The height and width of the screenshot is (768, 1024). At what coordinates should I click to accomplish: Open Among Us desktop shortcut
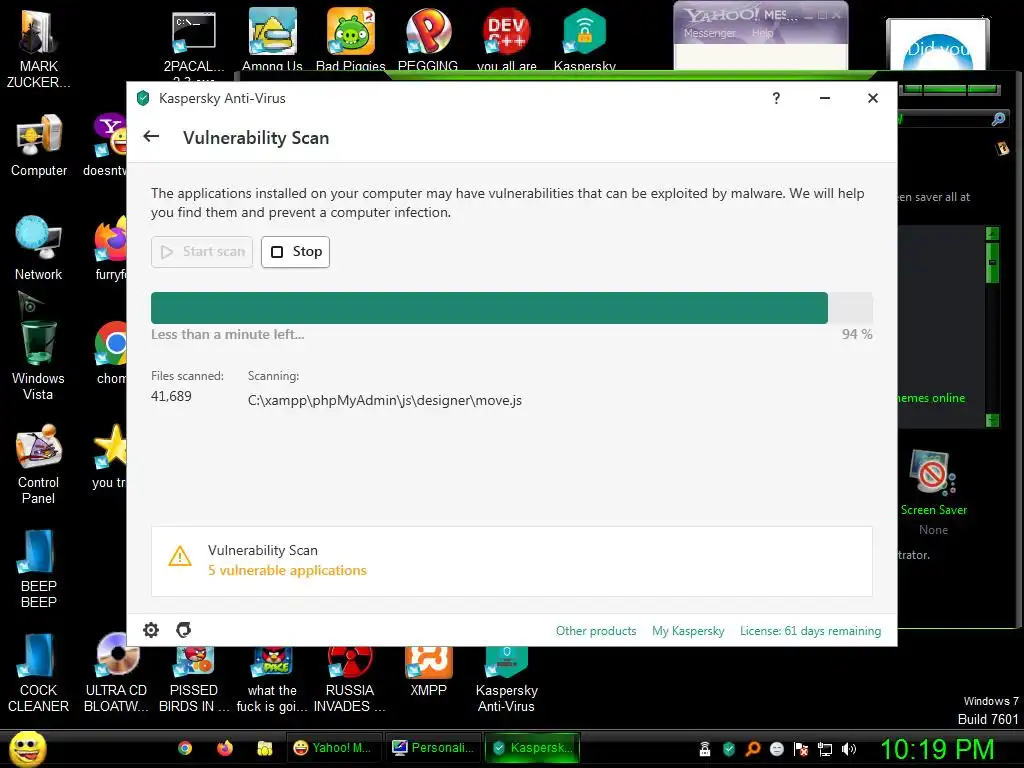[x=272, y=39]
